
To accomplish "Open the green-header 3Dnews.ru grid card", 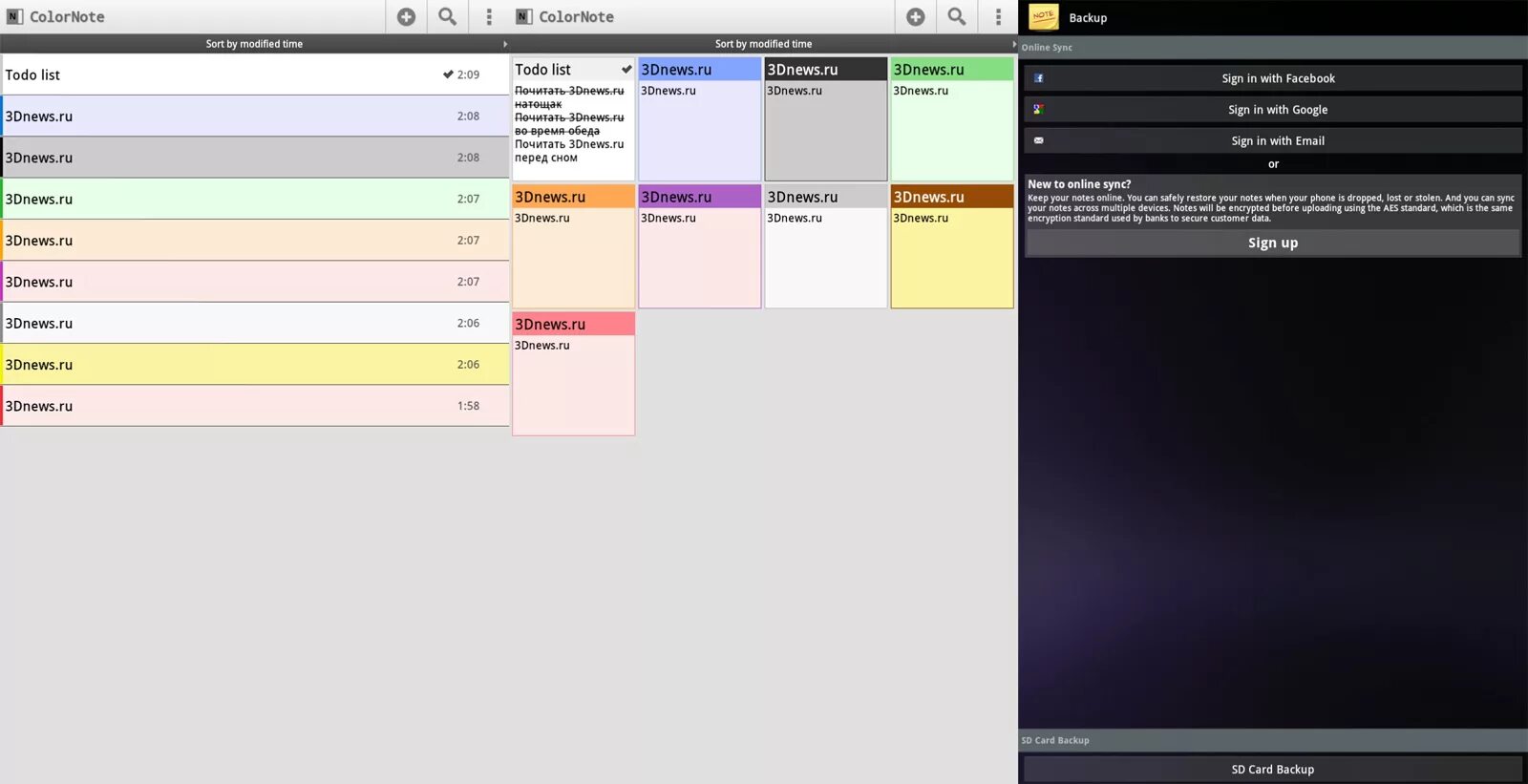I will (952, 118).
